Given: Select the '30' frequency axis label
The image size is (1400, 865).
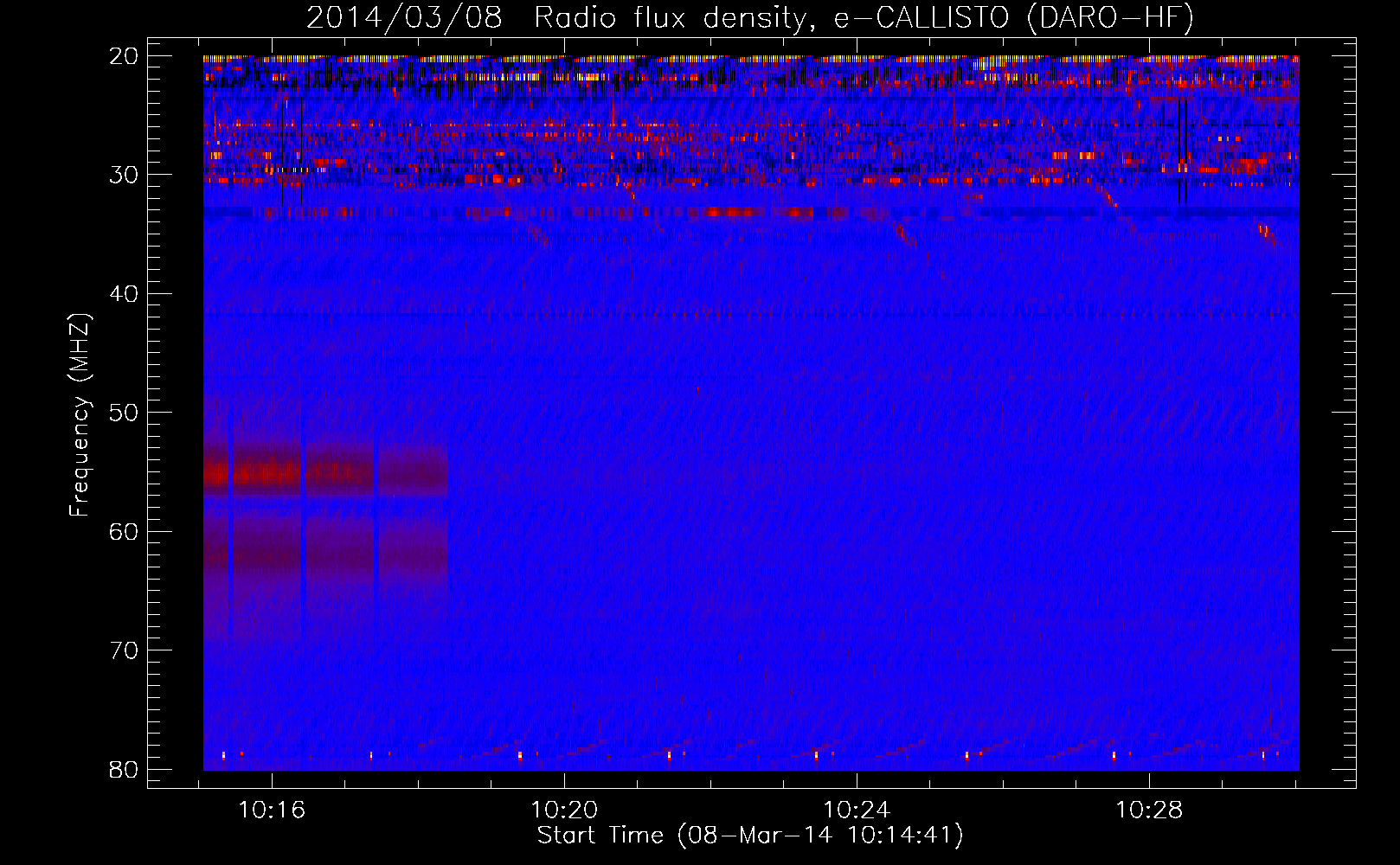Looking at the screenshot, I should (124, 175).
